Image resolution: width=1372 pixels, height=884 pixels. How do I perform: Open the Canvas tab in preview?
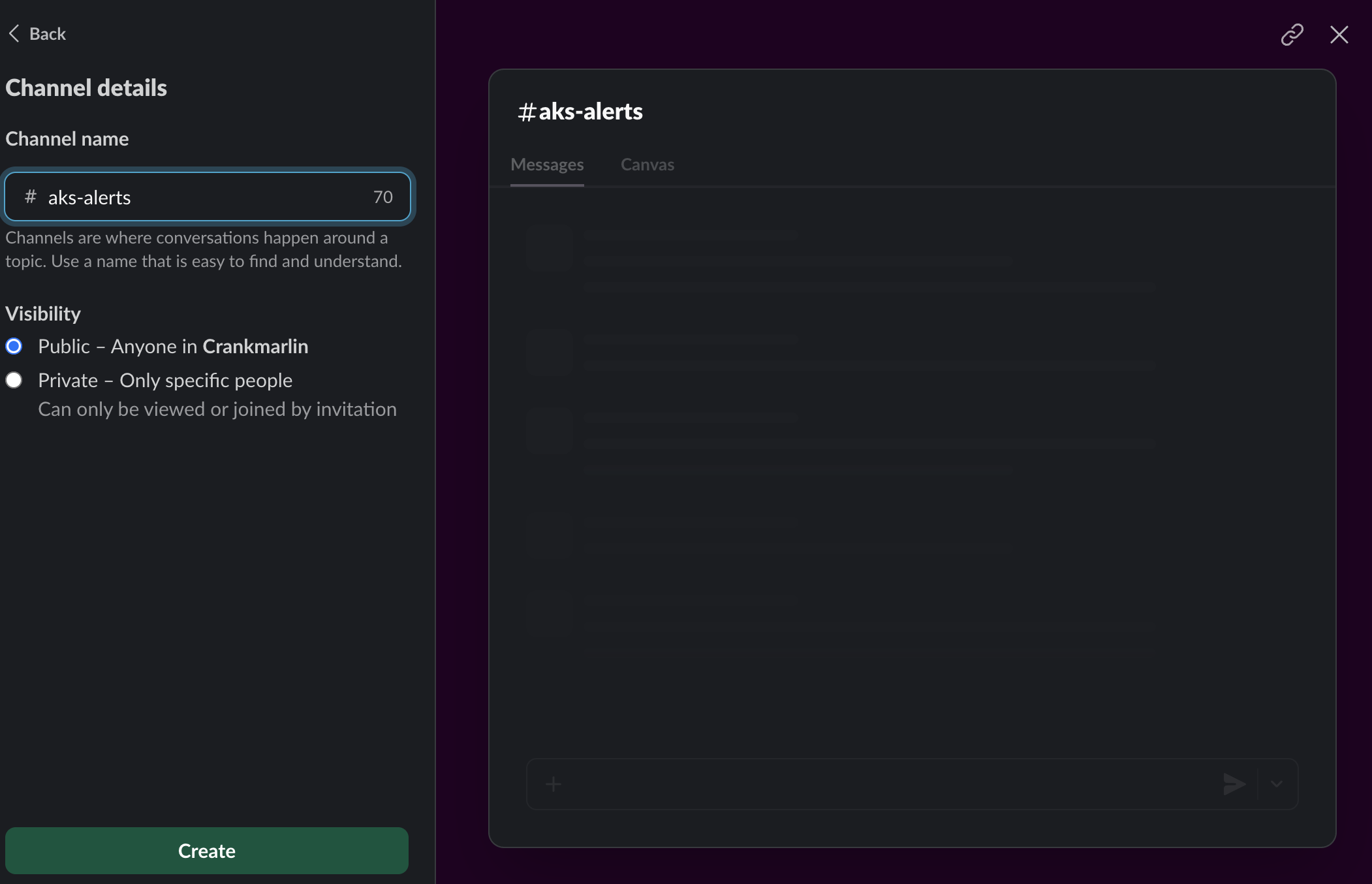[647, 165]
